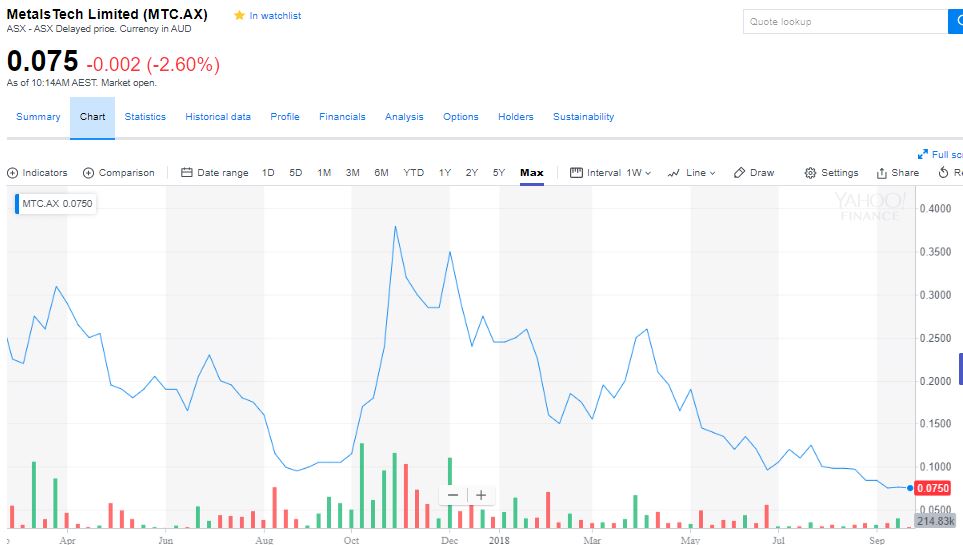Click the 0.4000 axis price label
The width and height of the screenshot is (963, 545).
pos(935,209)
